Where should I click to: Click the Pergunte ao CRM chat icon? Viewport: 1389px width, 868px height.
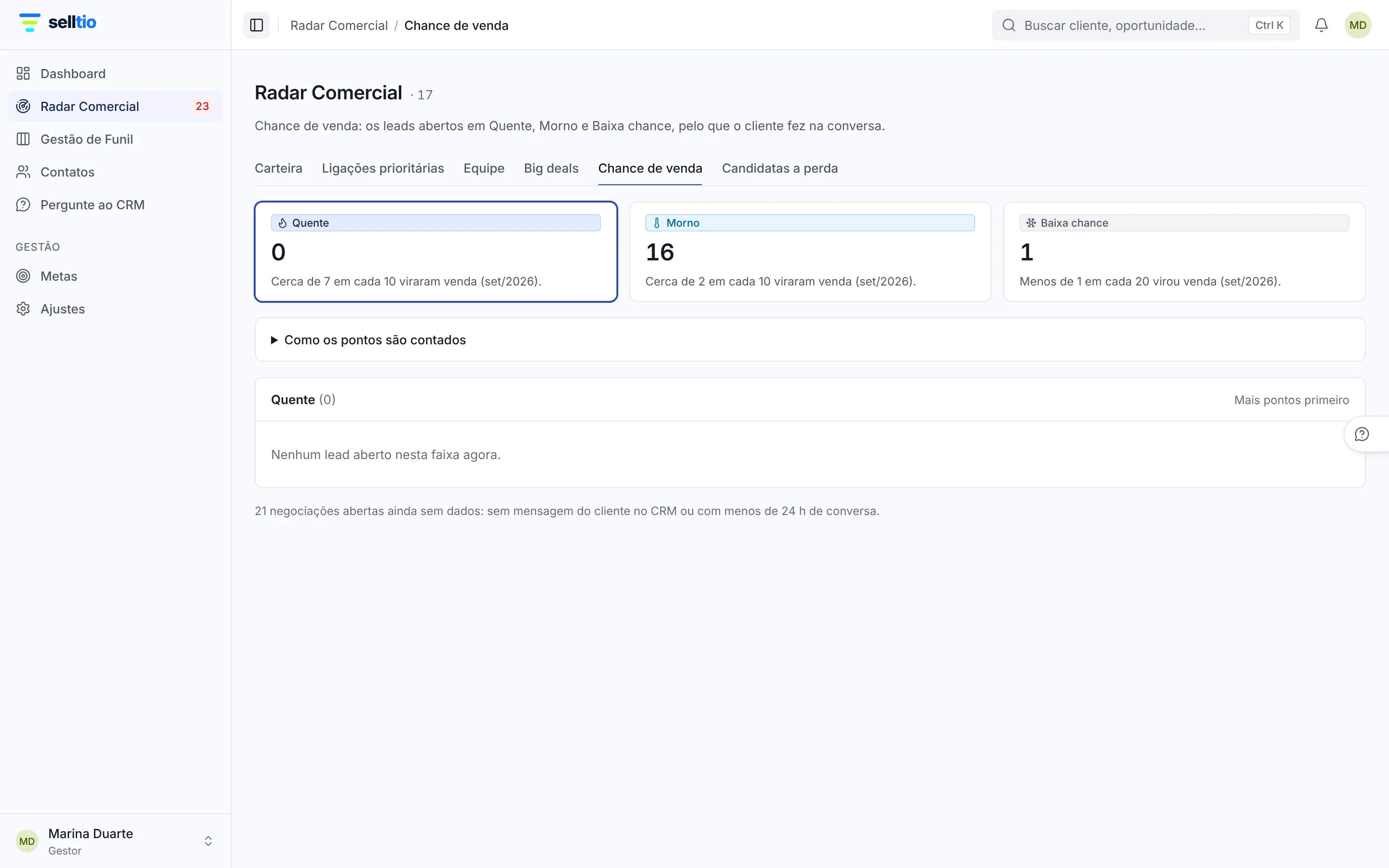coord(23,204)
